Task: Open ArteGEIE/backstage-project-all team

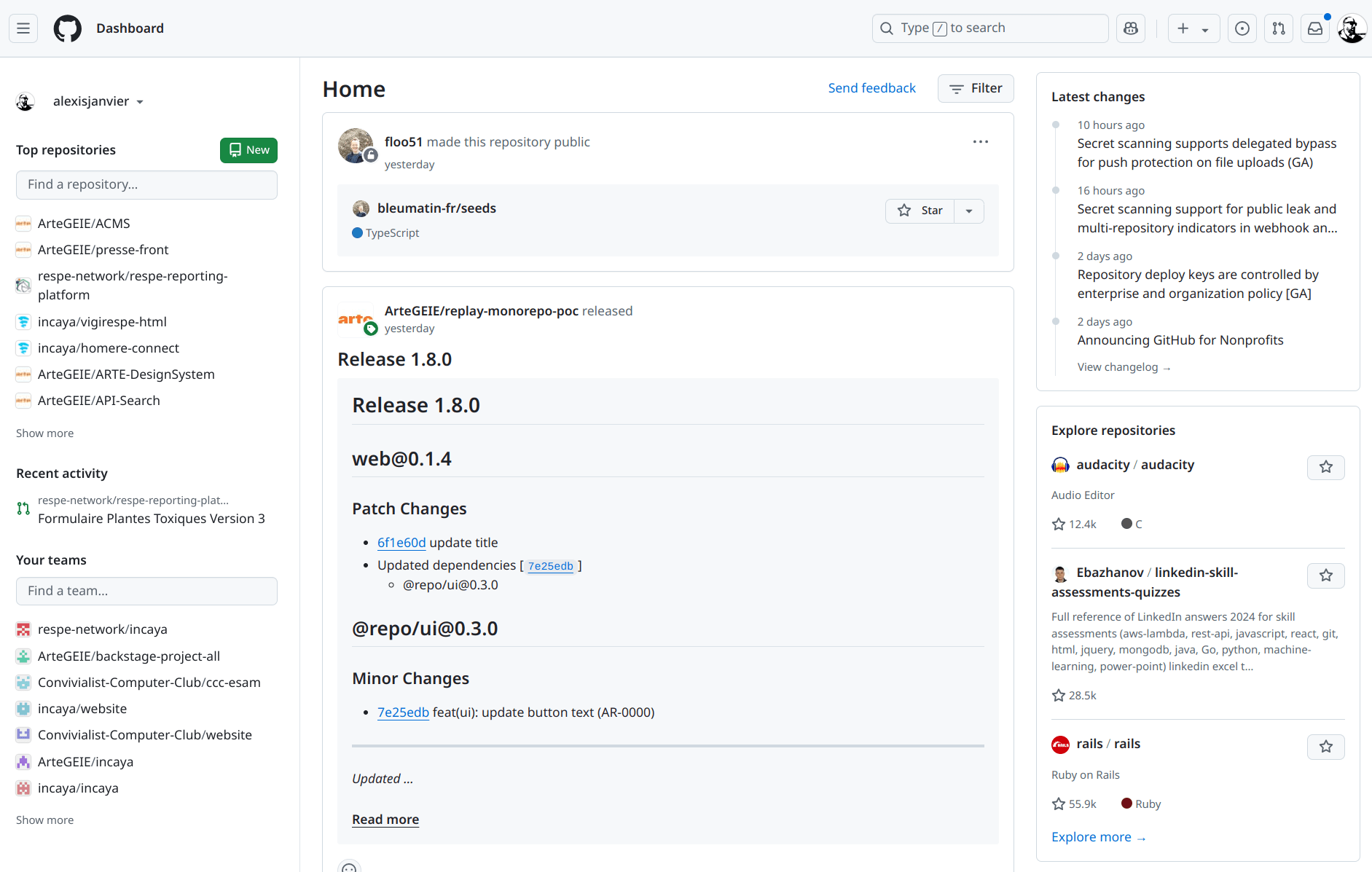Action: 129,656
